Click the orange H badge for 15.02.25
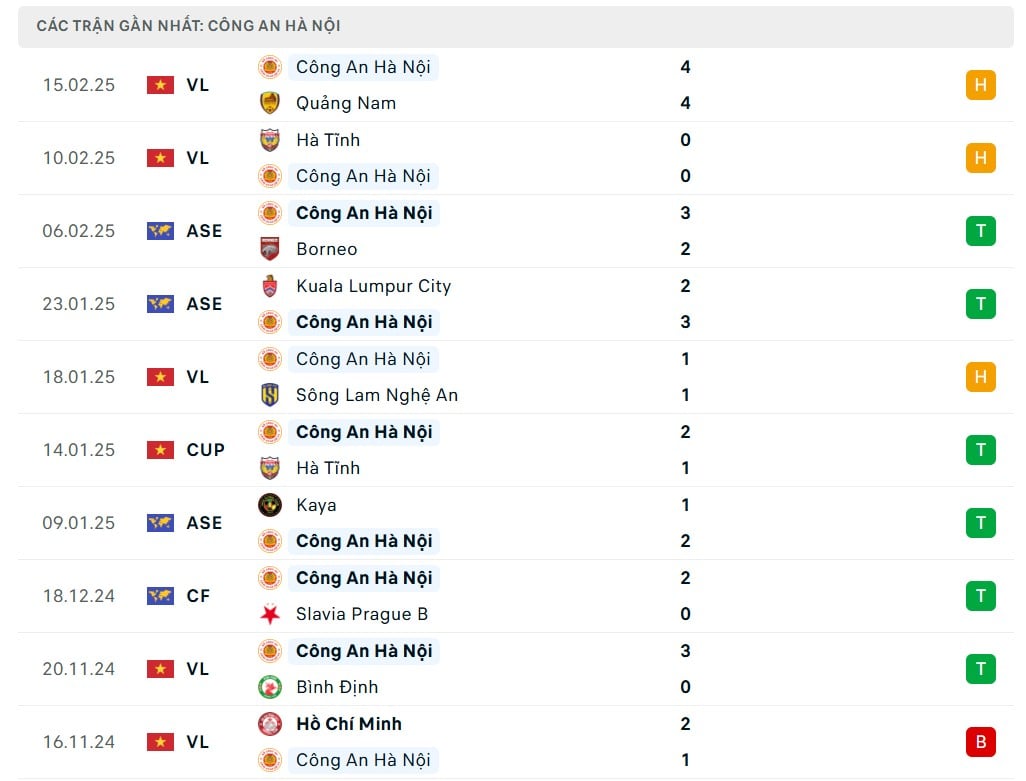 point(980,85)
